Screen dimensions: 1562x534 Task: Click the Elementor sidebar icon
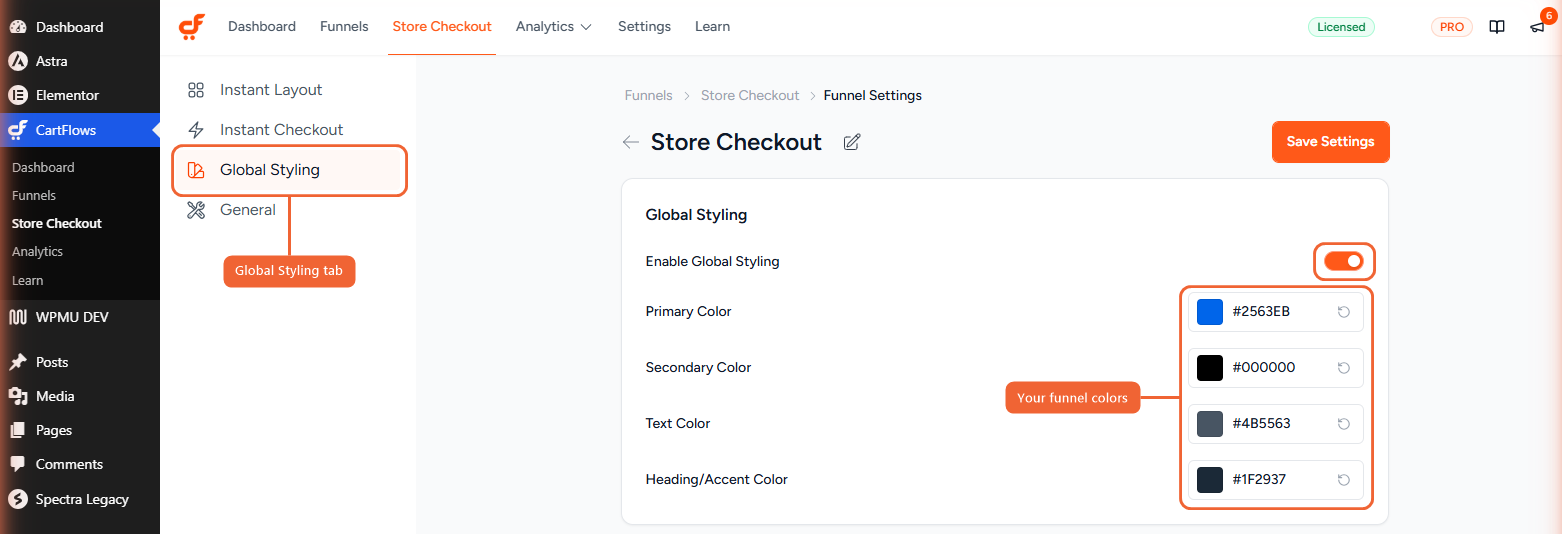click(x=17, y=95)
